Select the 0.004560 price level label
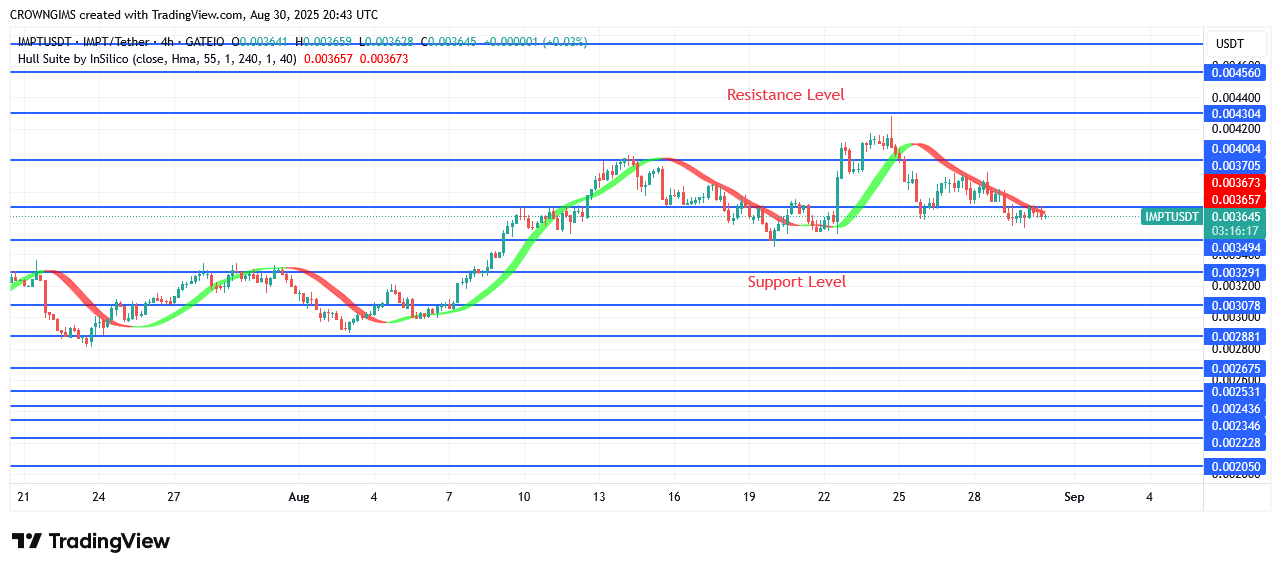 point(1236,73)
